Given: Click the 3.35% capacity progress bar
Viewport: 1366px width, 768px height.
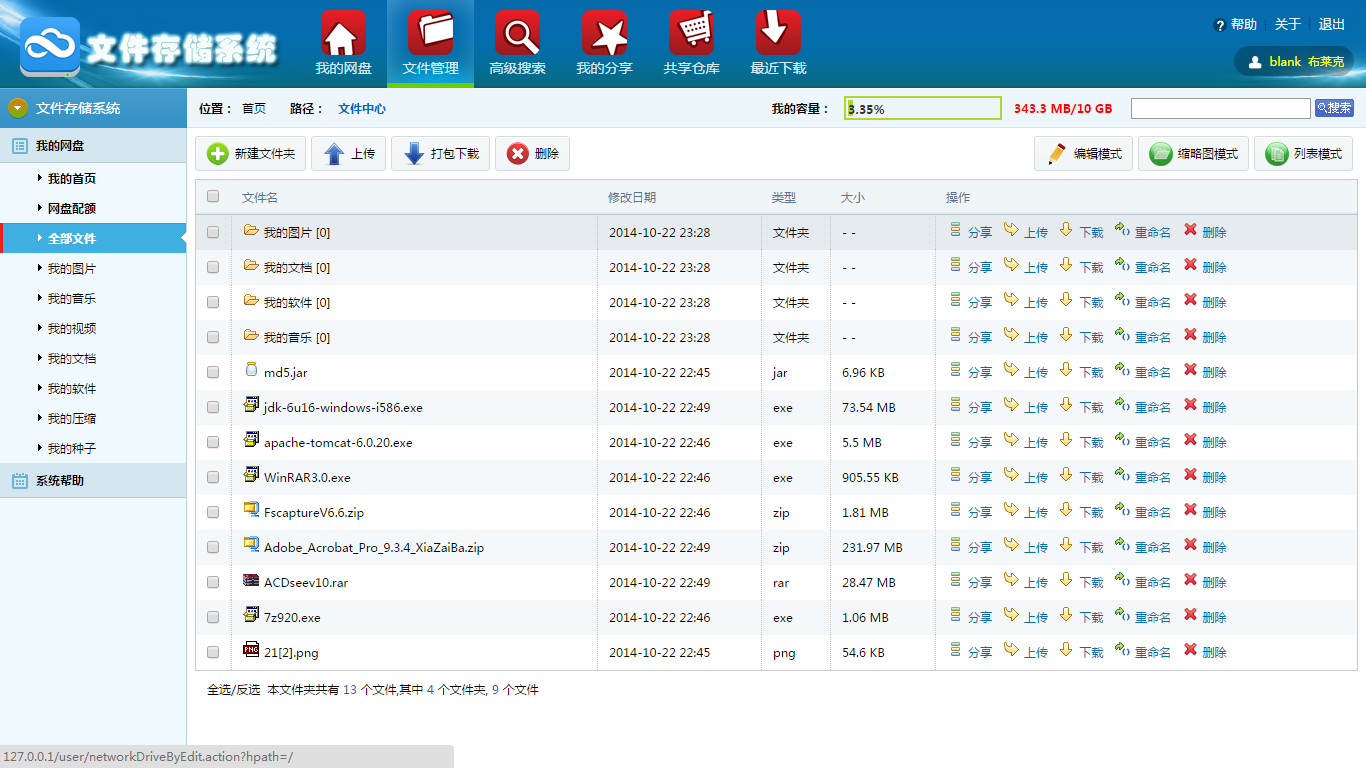Looking at the screenshot, I should [x=923, y=108].
